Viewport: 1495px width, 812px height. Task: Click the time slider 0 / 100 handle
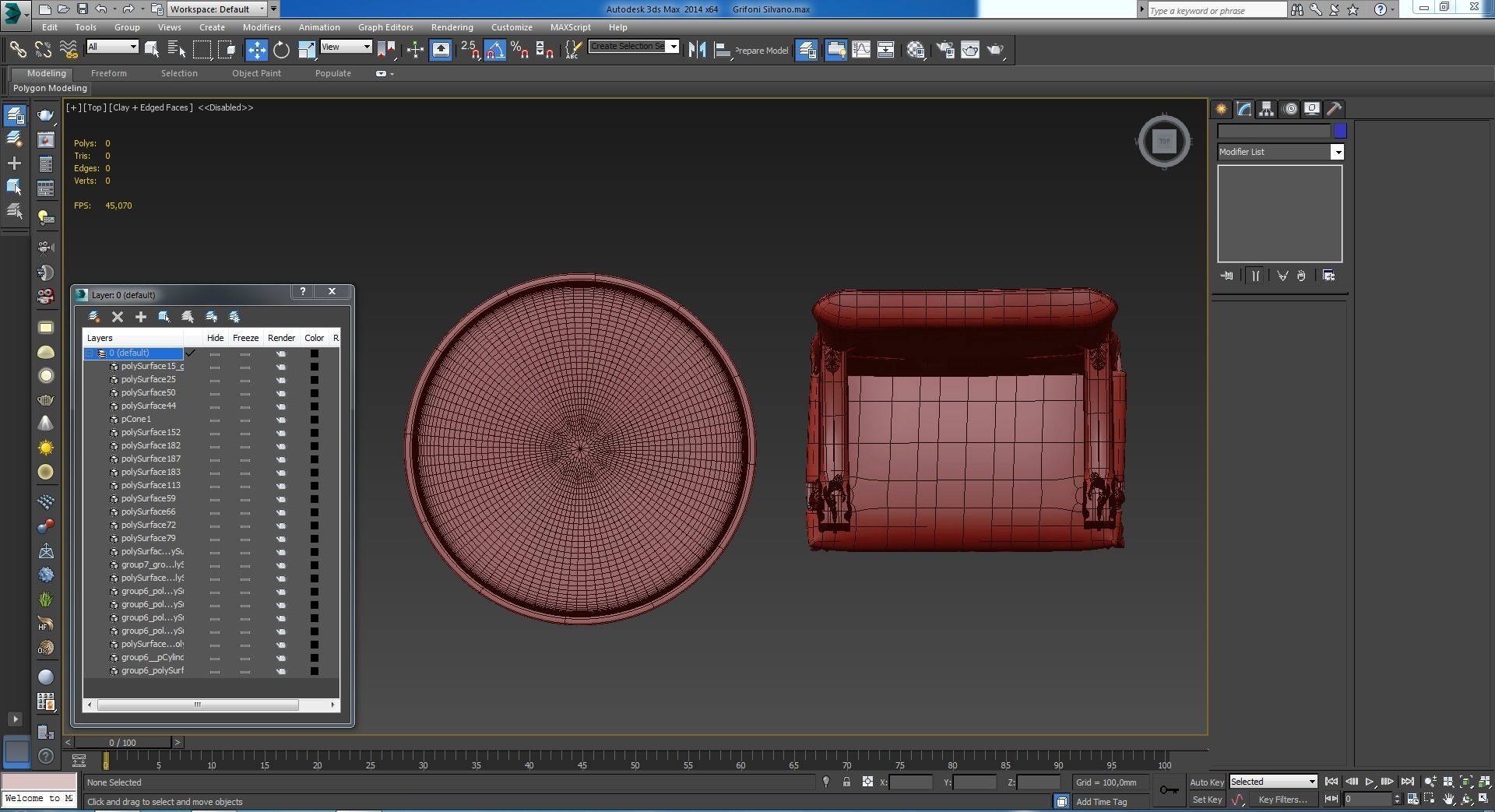(x=122, y=743)
